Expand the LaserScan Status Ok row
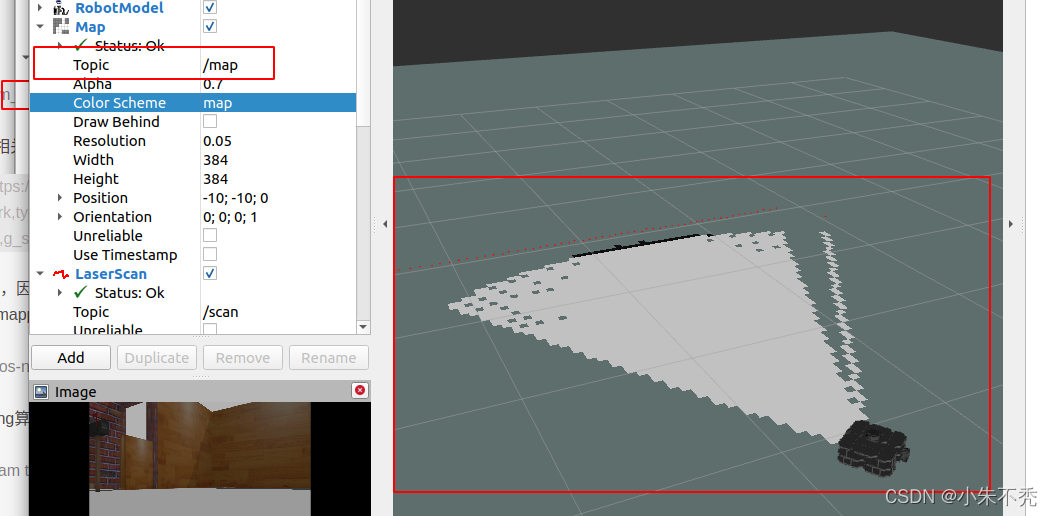This screenshot has height=516, width=1053. coord(60,292)
